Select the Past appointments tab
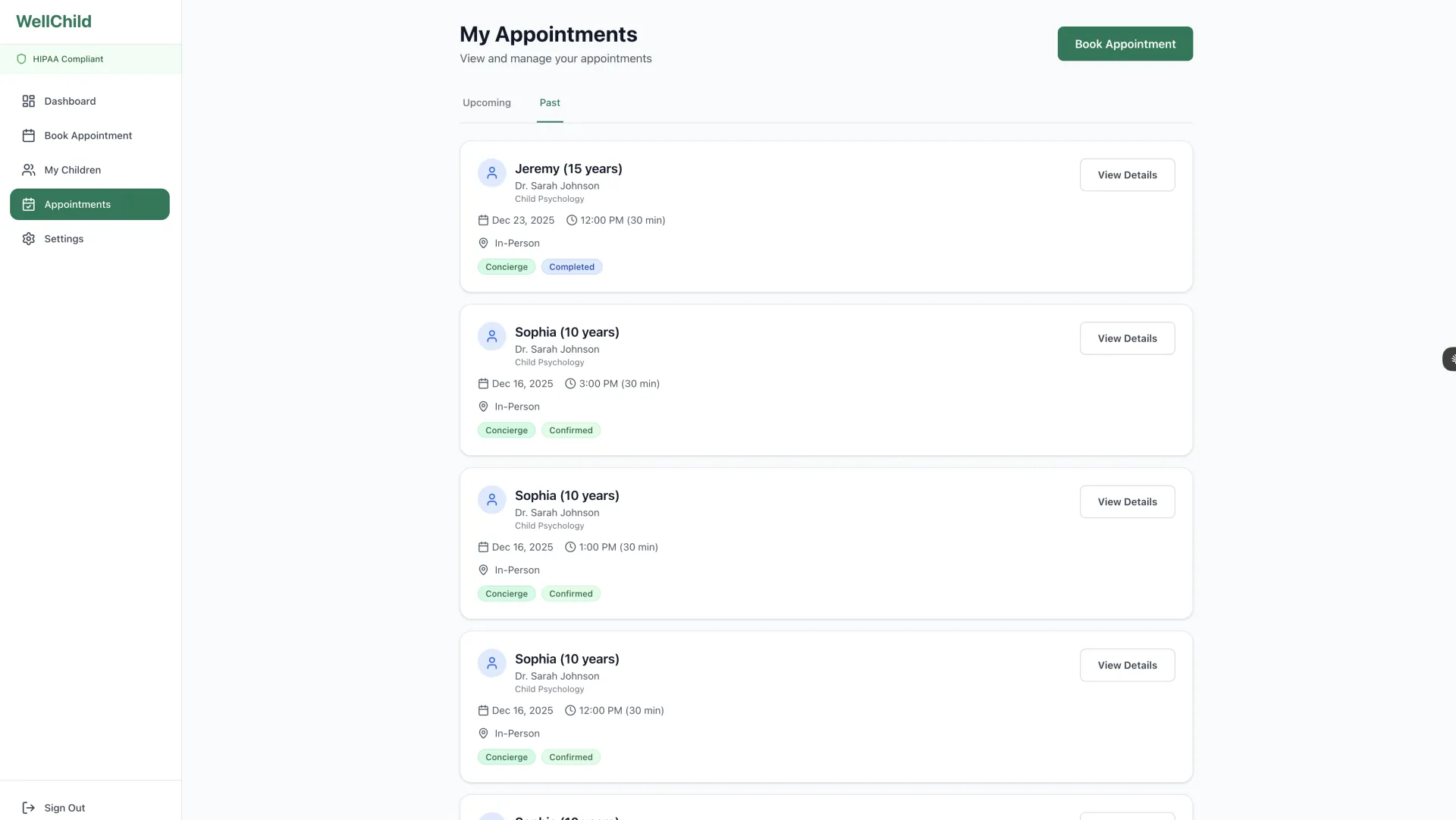 point(549,103)
